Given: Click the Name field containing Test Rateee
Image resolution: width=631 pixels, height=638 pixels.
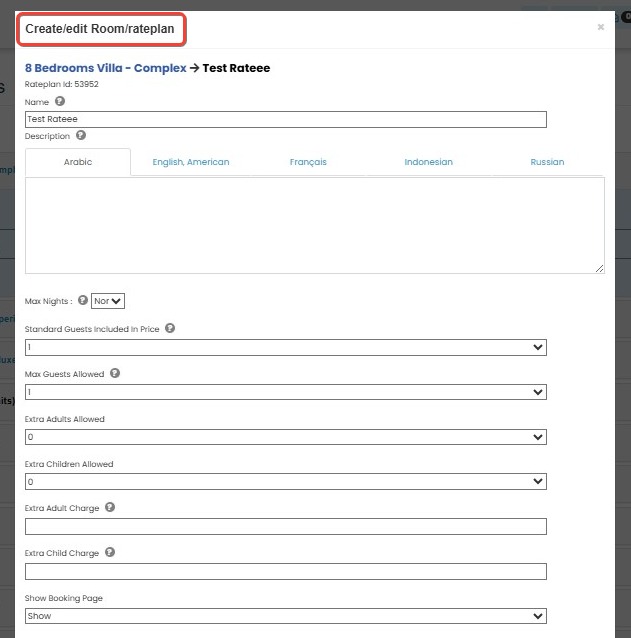Looking at the screenshot, I should tap(286, 119).
